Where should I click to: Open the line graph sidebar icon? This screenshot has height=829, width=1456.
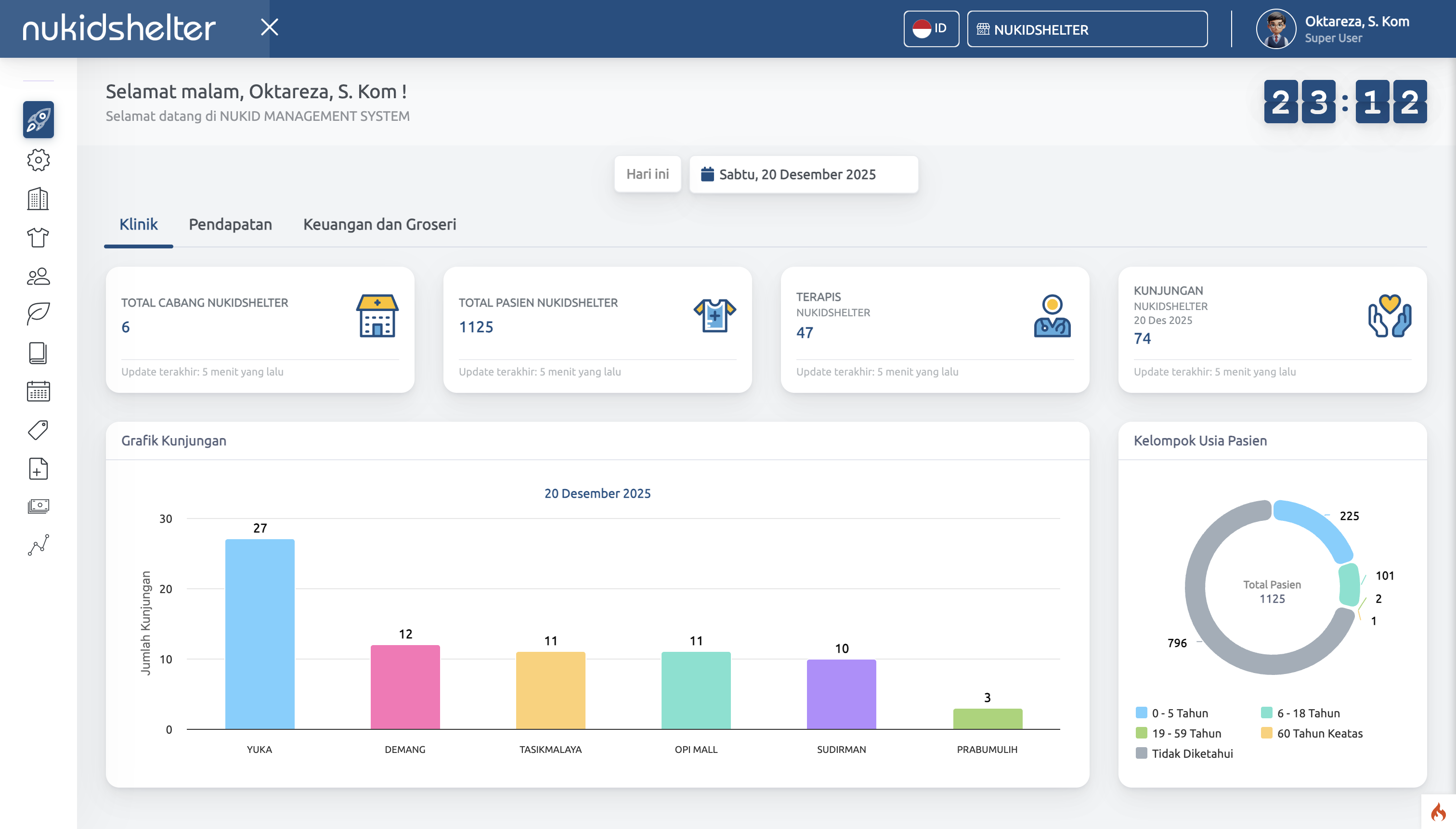[x=38, y=545]
